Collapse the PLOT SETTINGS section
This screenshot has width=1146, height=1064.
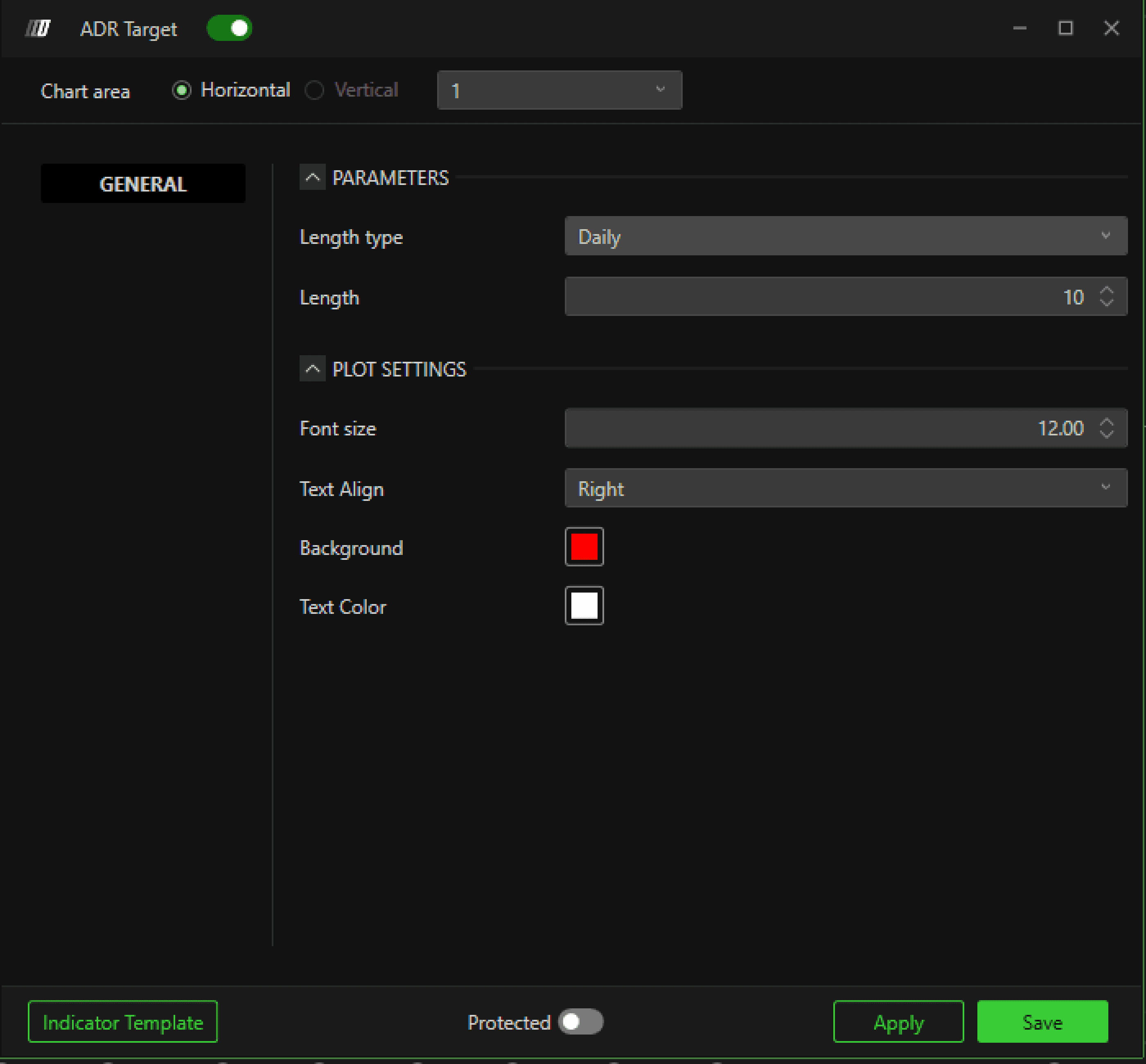(x=312, y=368)
